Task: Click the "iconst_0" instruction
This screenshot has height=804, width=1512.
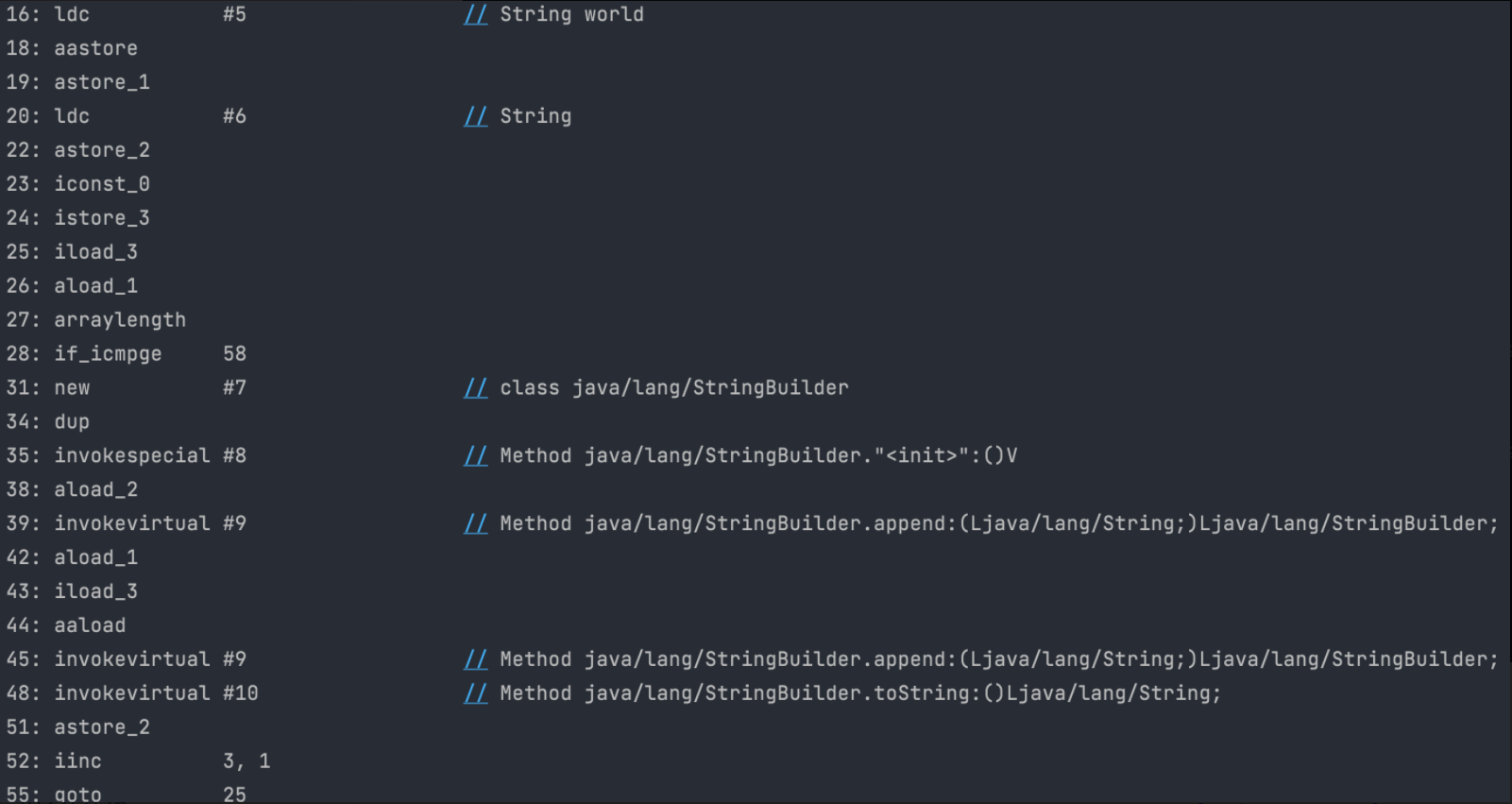Action: point(102,184)
